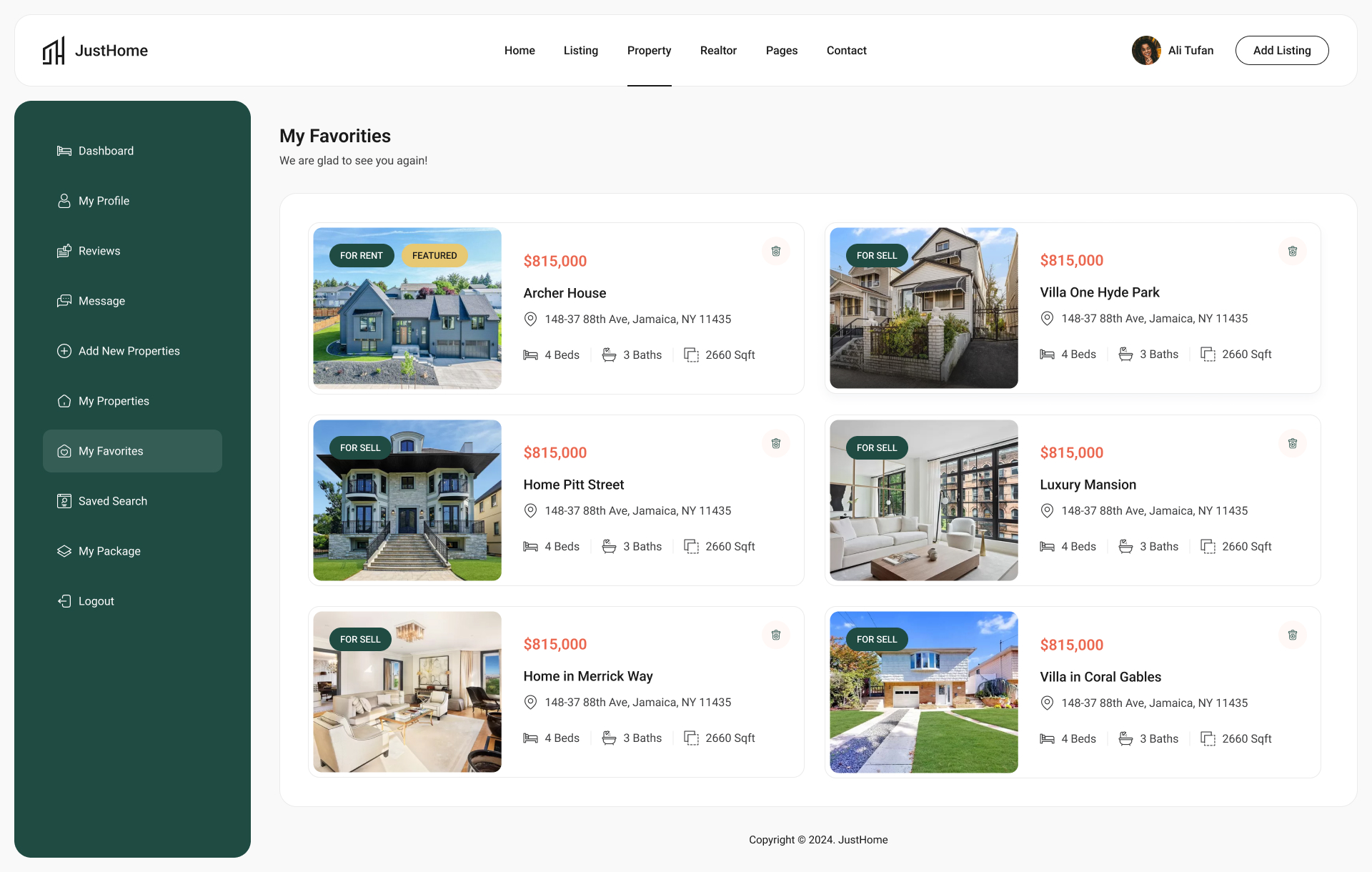Click the JustHome logo
1372x872 pixels.
(x=96, y=50)
